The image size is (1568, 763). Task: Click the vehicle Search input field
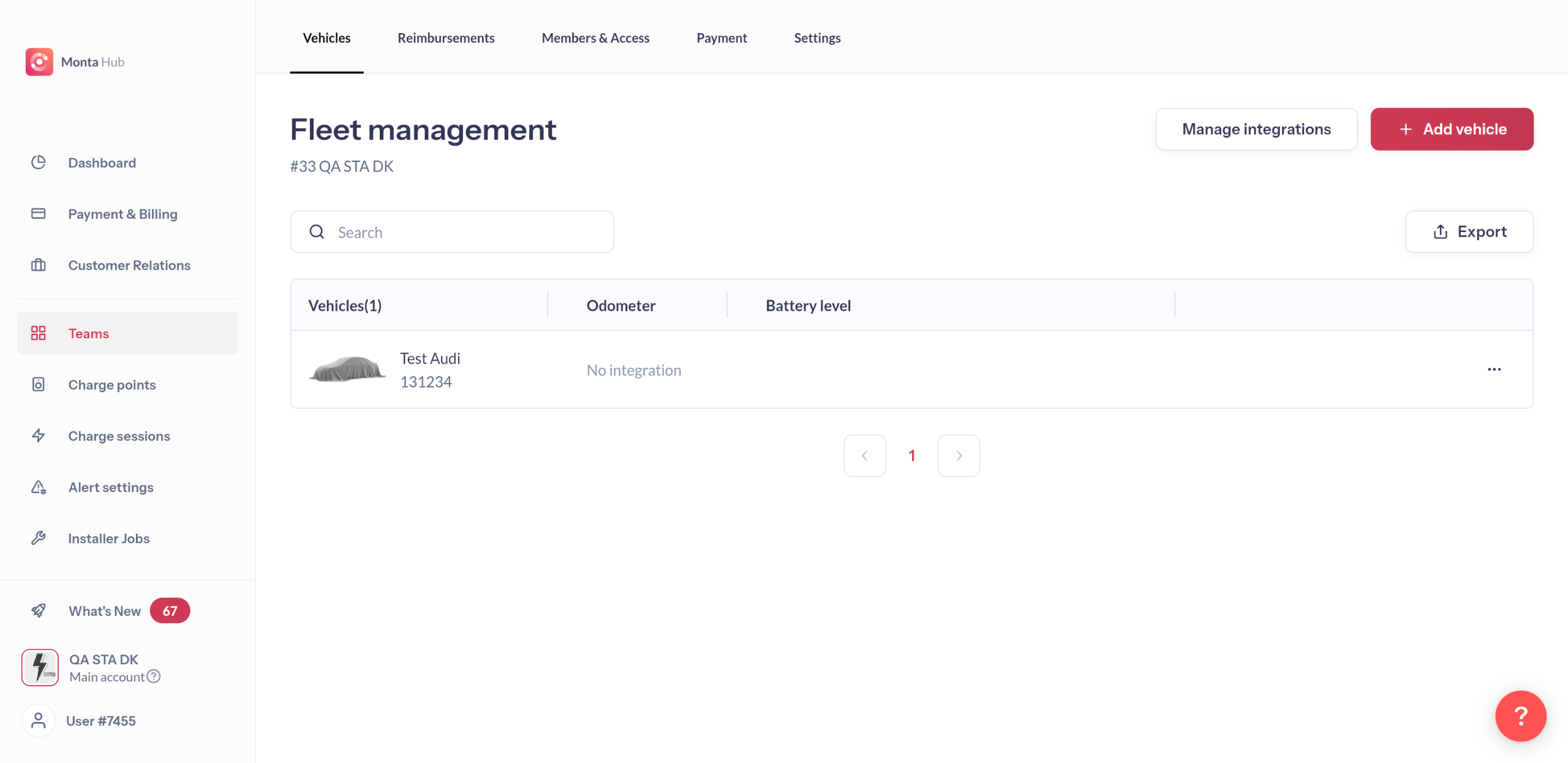466,232
